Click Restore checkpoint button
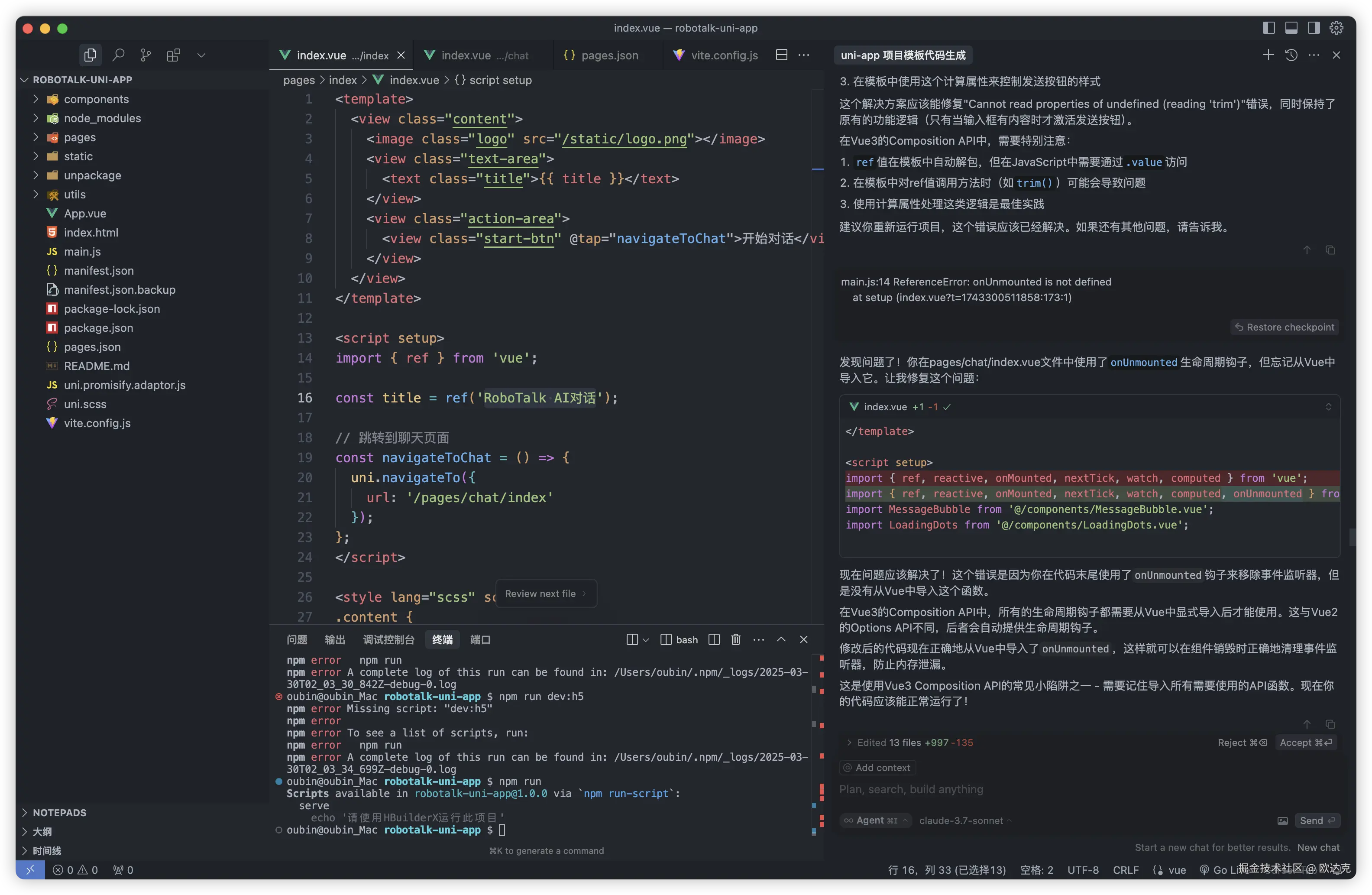 [1285, 327]
